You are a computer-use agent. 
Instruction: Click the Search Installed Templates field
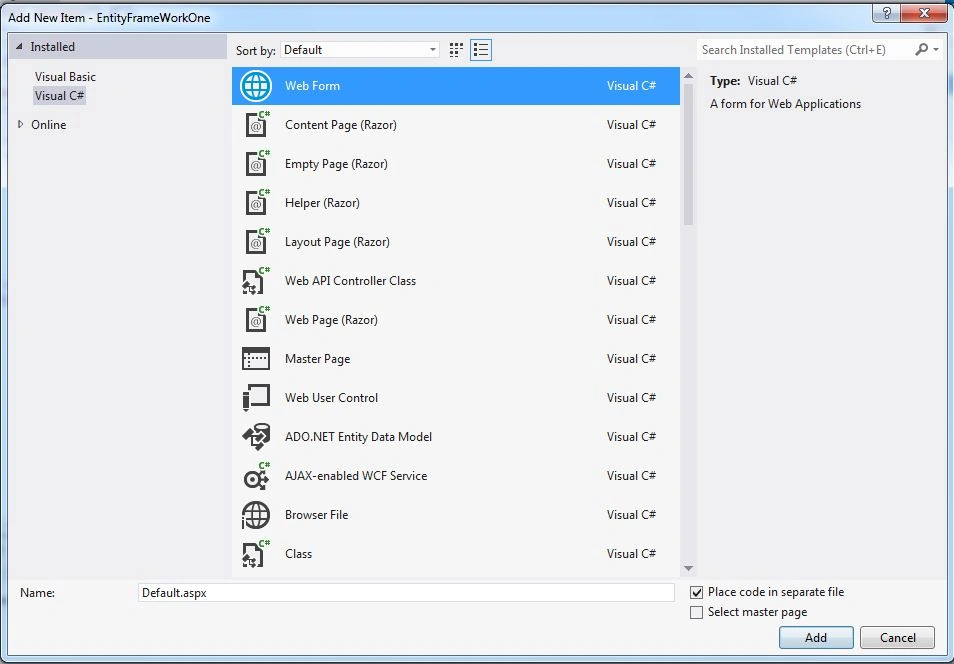point(804,50)
